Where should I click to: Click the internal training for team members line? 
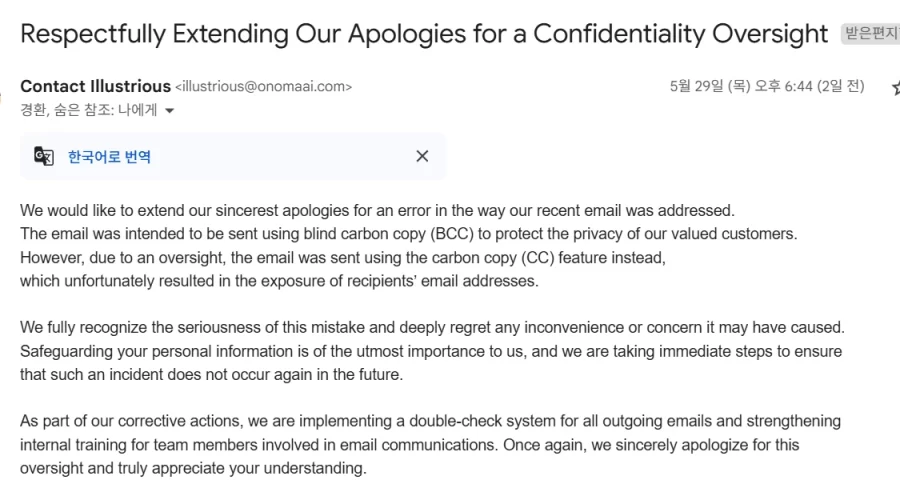point(410,445)
